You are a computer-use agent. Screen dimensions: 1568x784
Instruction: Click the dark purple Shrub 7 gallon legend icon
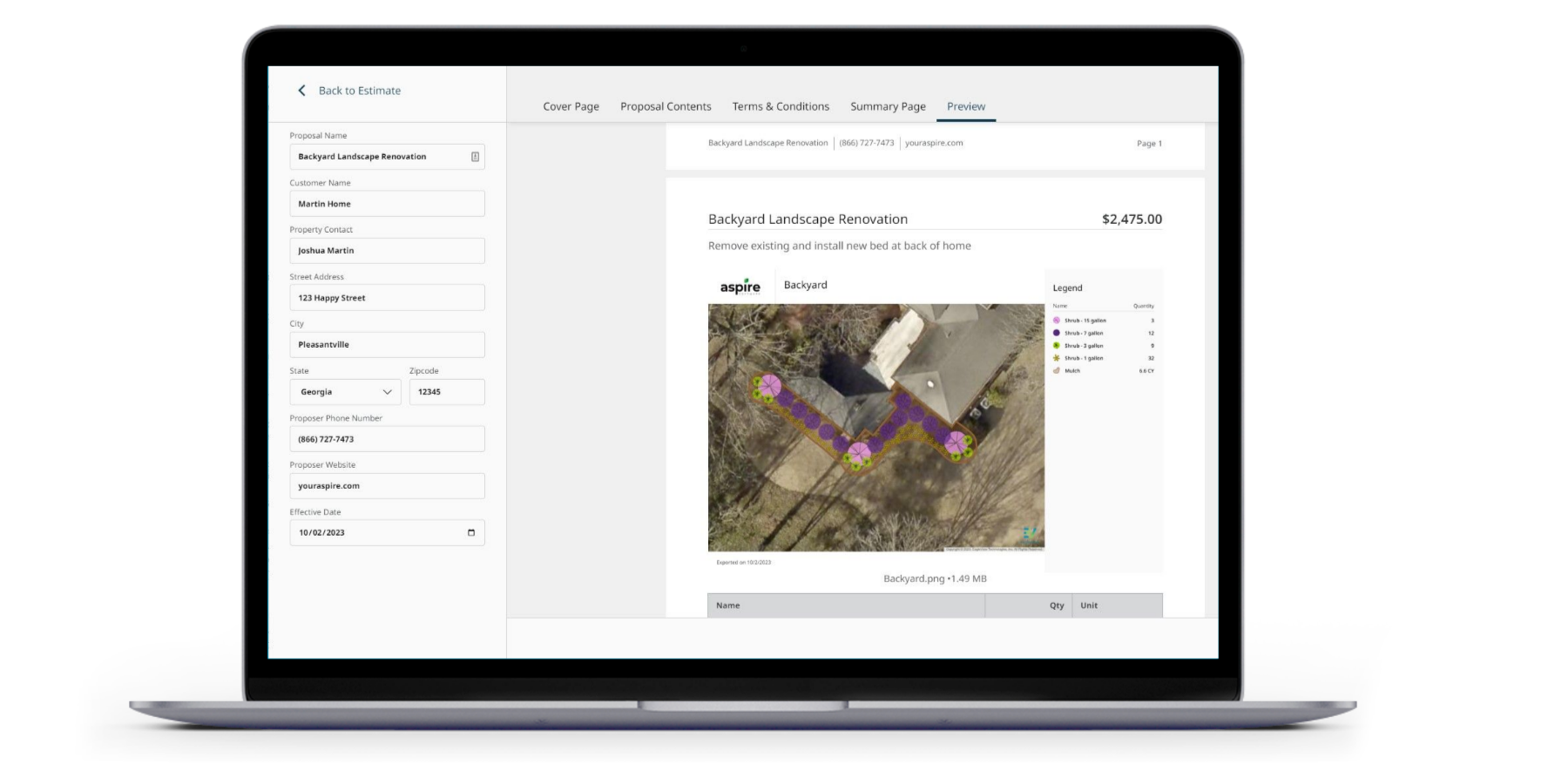tap(1057, 333)
